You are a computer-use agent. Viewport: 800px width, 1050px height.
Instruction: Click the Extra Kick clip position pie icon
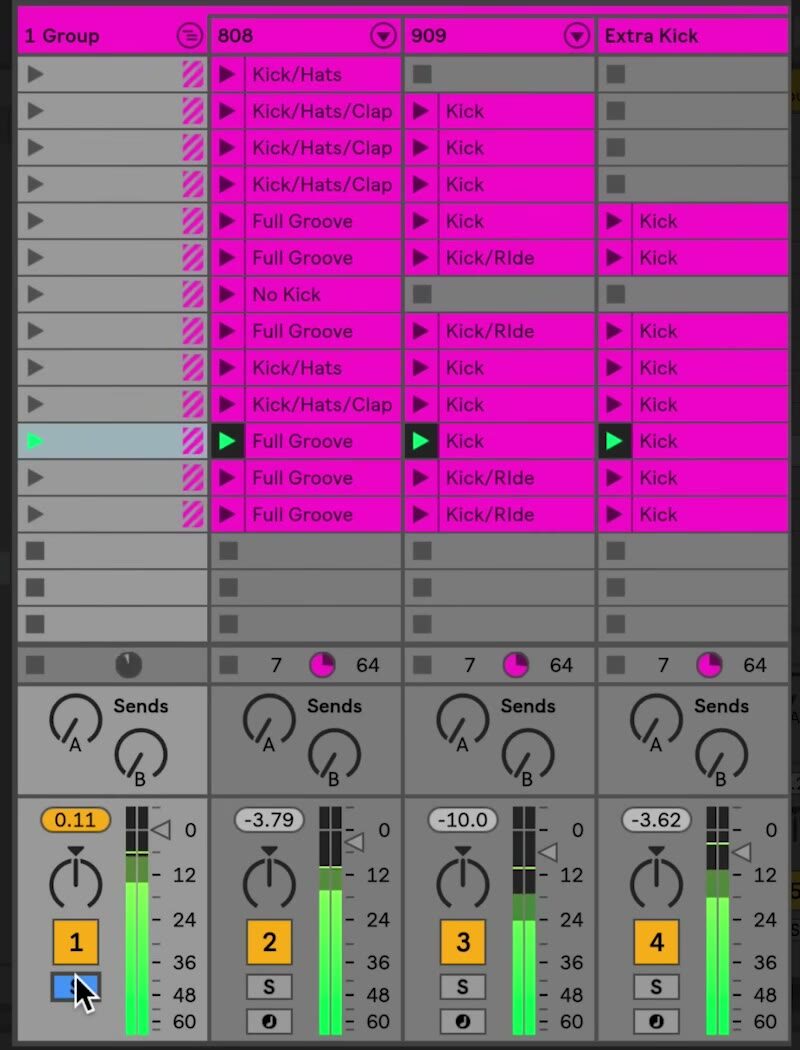709,666
